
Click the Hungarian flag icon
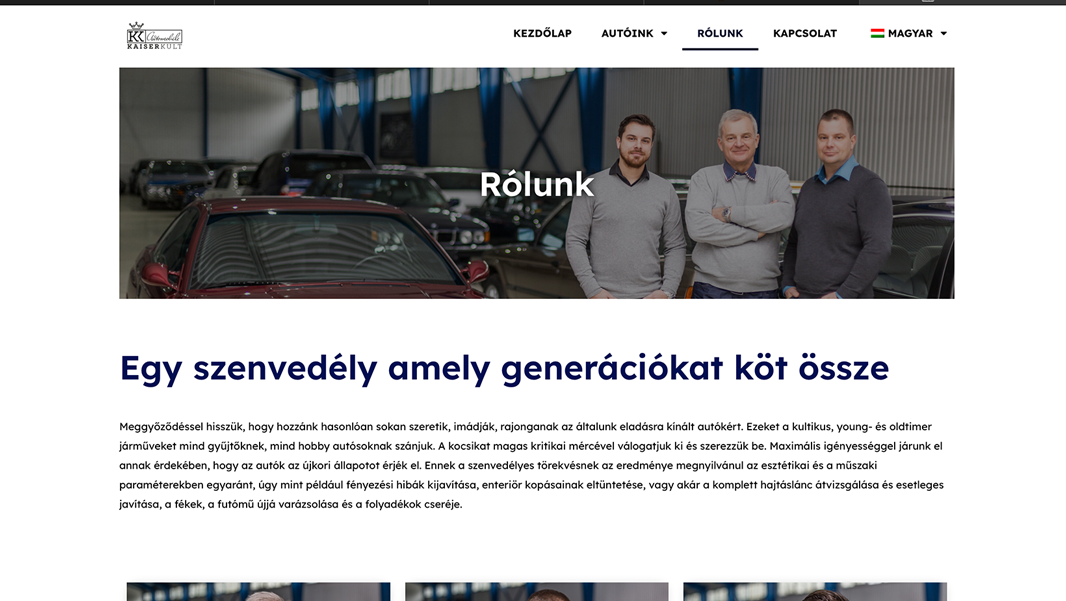point(877,33)
